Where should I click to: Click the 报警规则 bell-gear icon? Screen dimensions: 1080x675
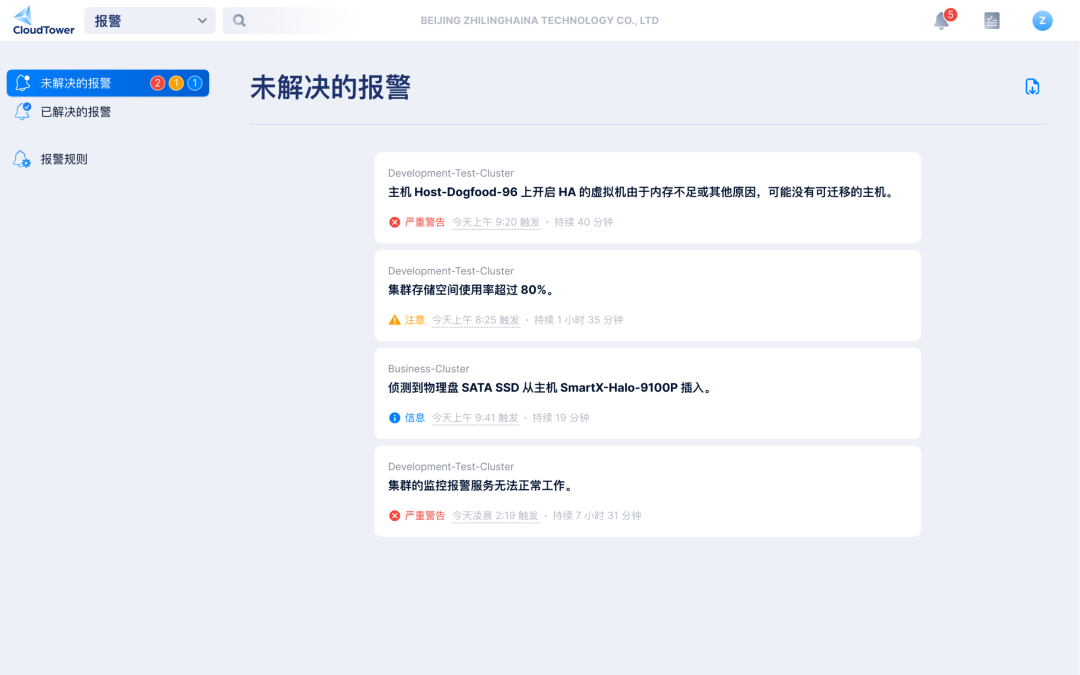click(x=22, y=159)
